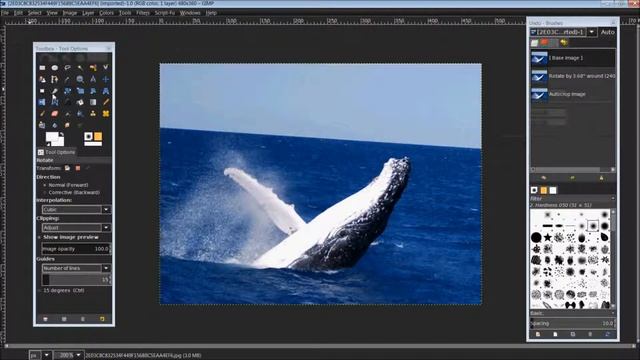The height and width of the screenshot is (360, 640).
Task: Open Guides dropdown showing Number of lines
Action: pos(76,268)
